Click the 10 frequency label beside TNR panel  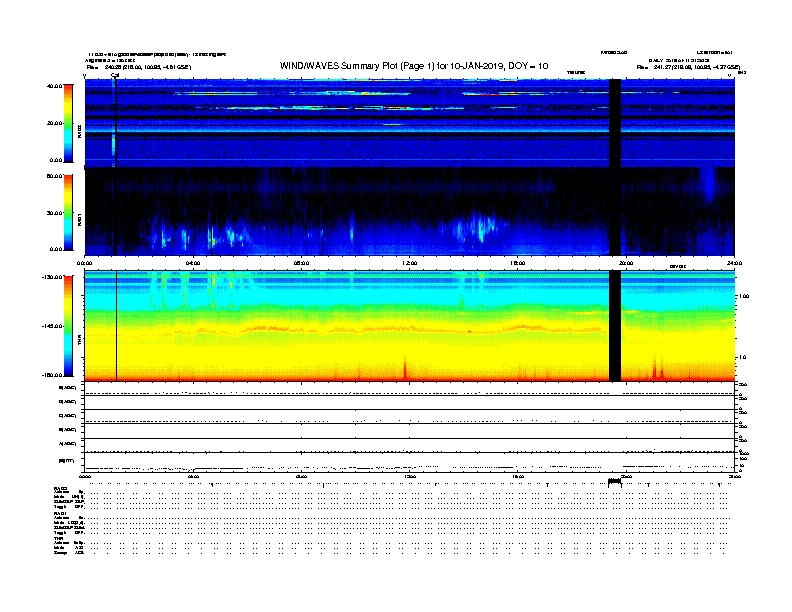click(742, 358)
